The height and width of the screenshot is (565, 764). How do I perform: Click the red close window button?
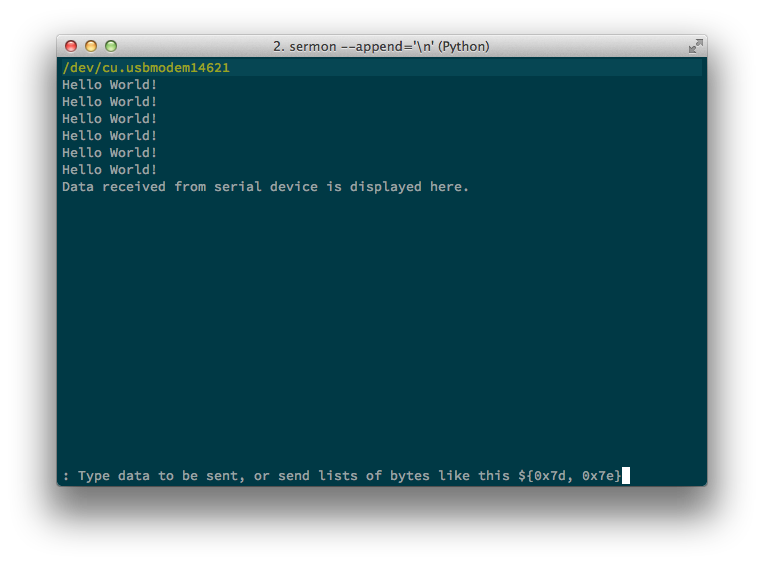pos(71,46)
